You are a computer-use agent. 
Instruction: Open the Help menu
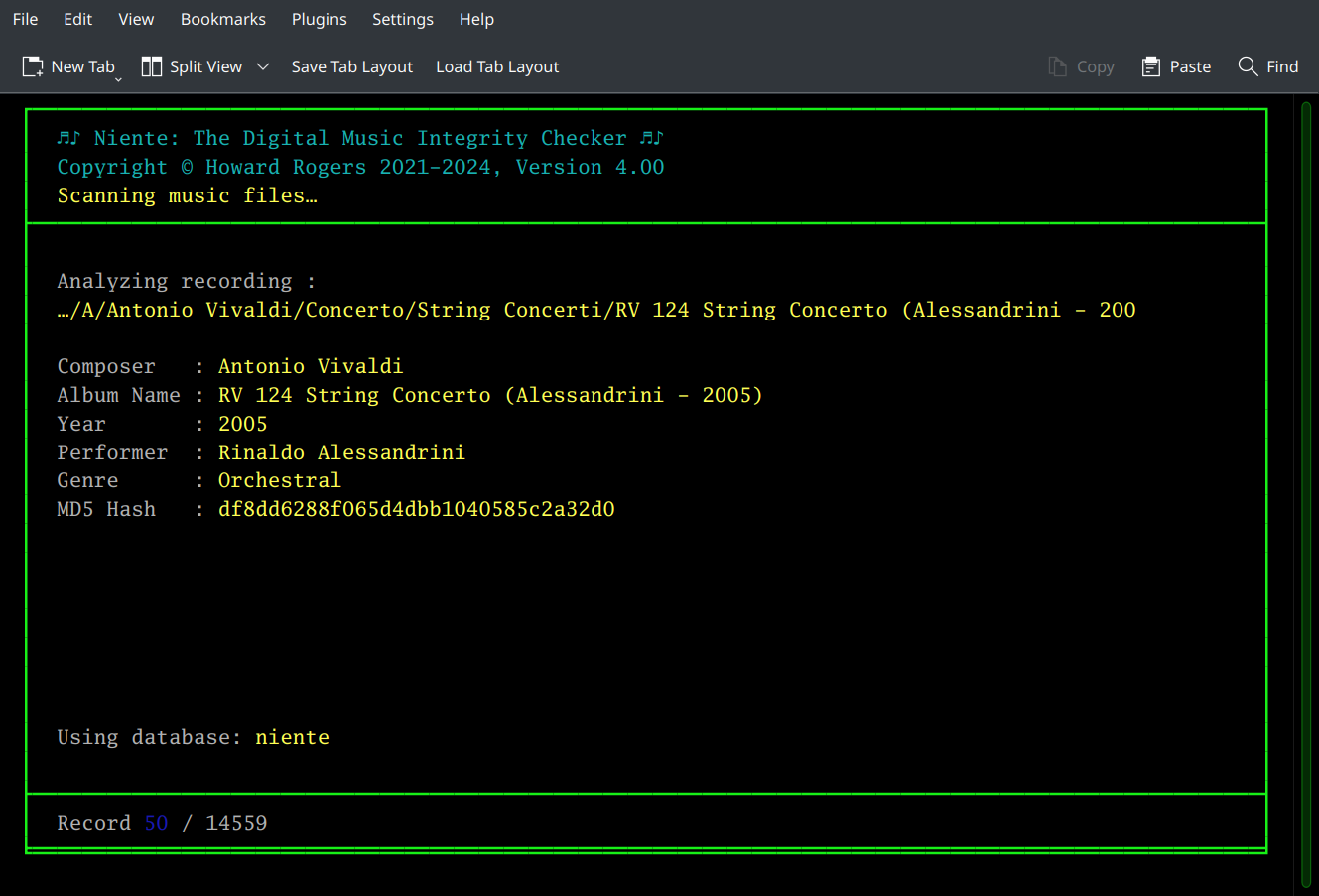click(x=476, y=19)
